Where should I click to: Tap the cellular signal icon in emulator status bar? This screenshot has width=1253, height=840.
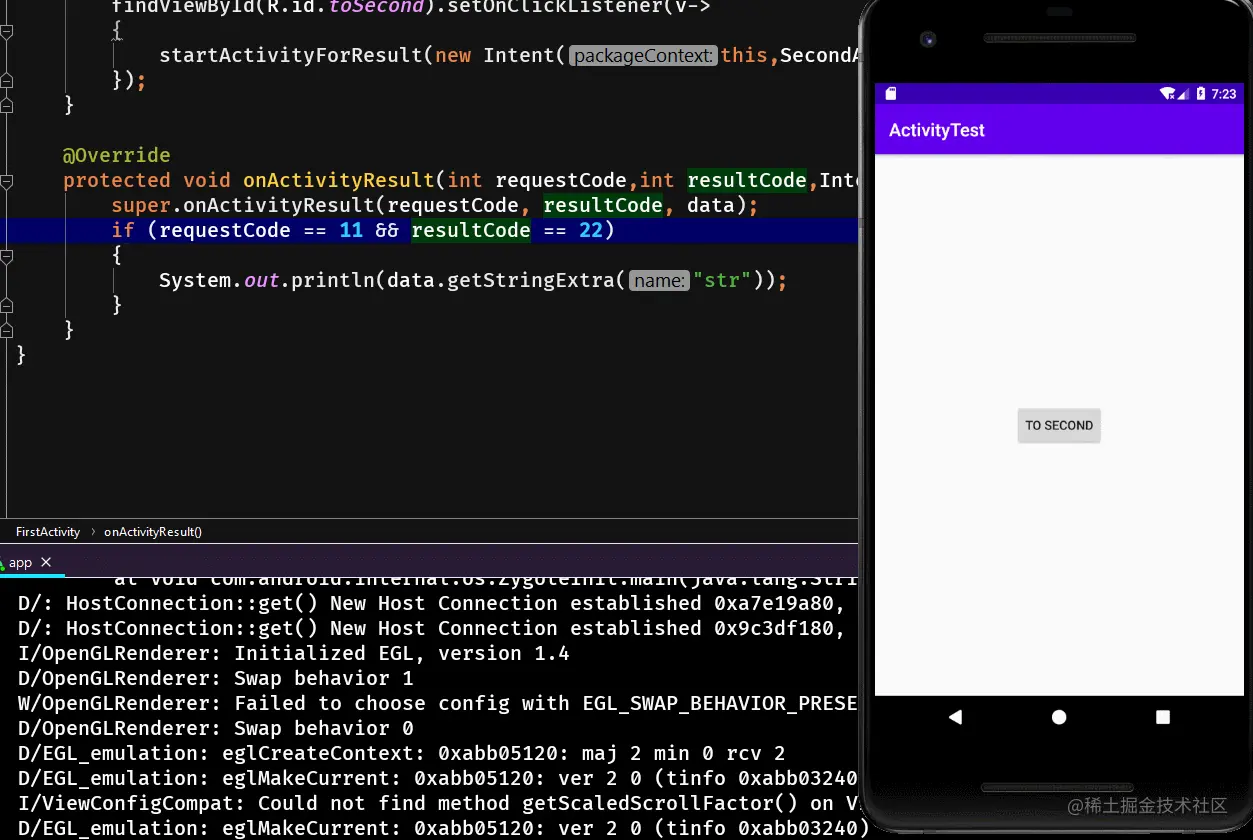pos(1184,94)
